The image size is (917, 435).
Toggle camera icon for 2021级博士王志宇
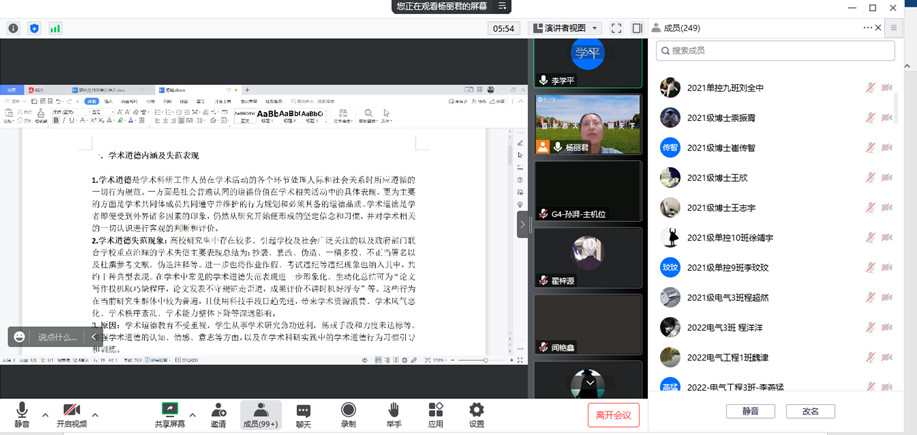[887, 208]
